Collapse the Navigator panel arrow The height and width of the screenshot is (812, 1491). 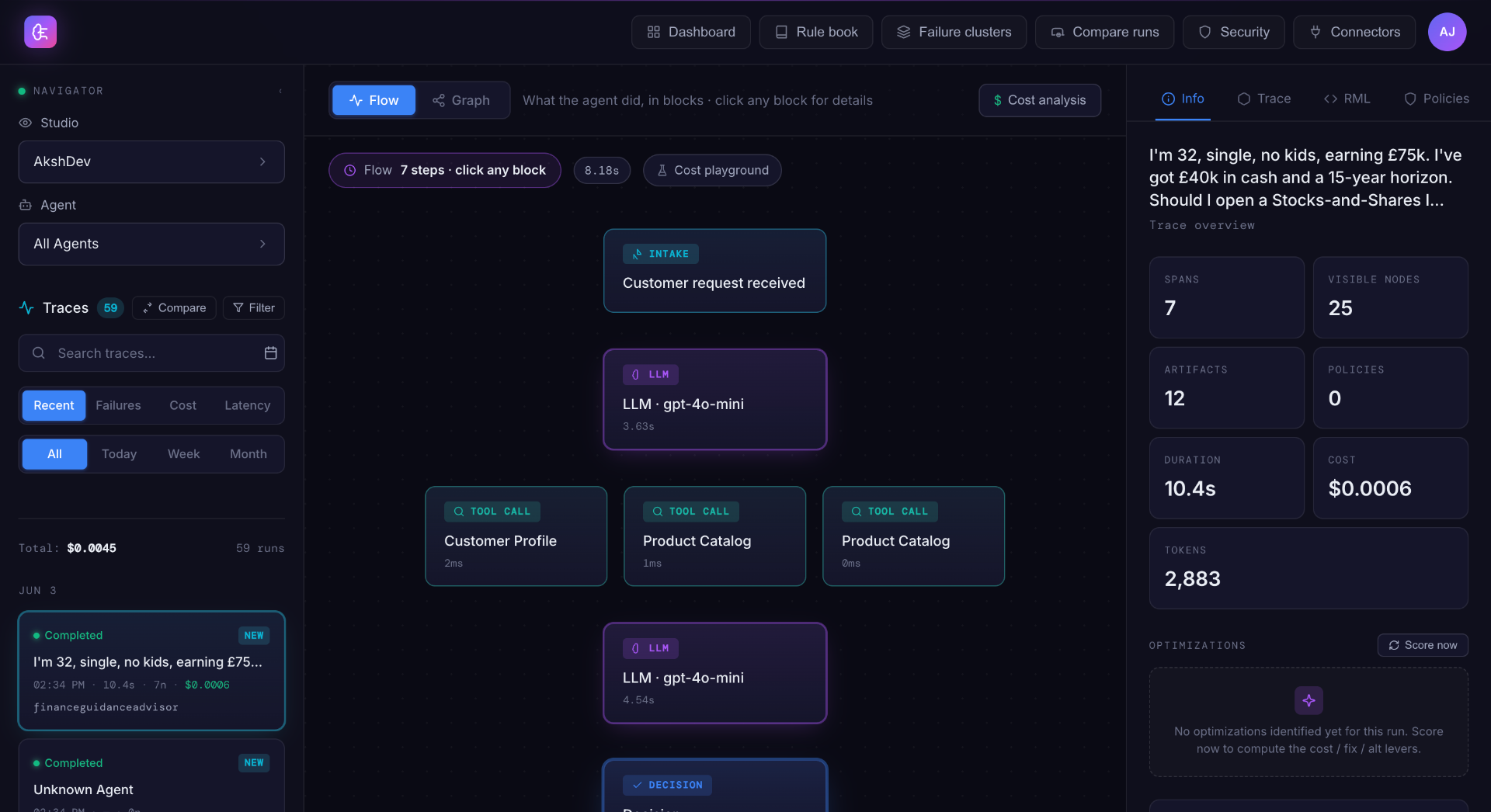point(280,91)
